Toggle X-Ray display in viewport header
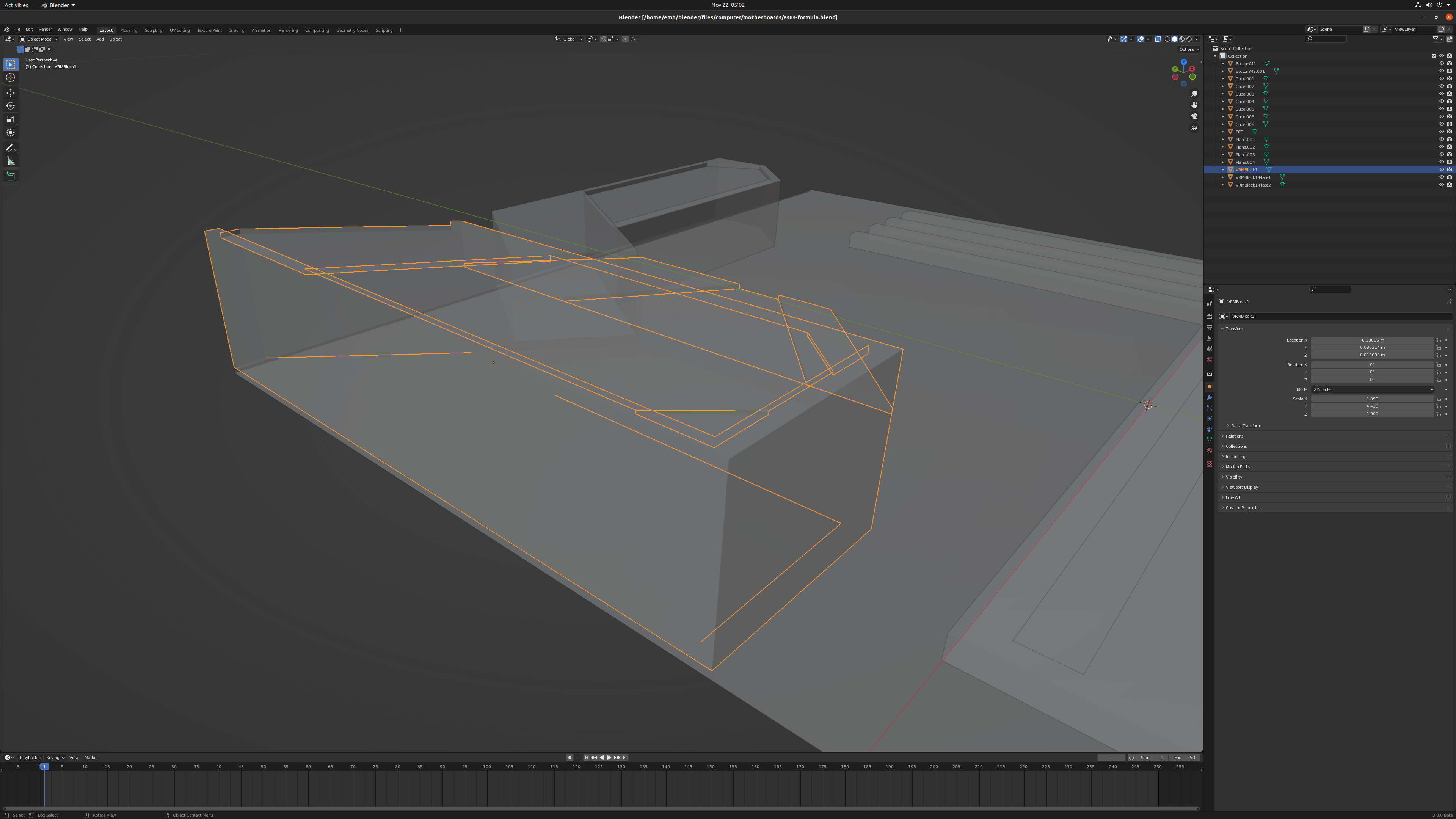This screenshot has height=819, width=1456. coord(1158,39)
